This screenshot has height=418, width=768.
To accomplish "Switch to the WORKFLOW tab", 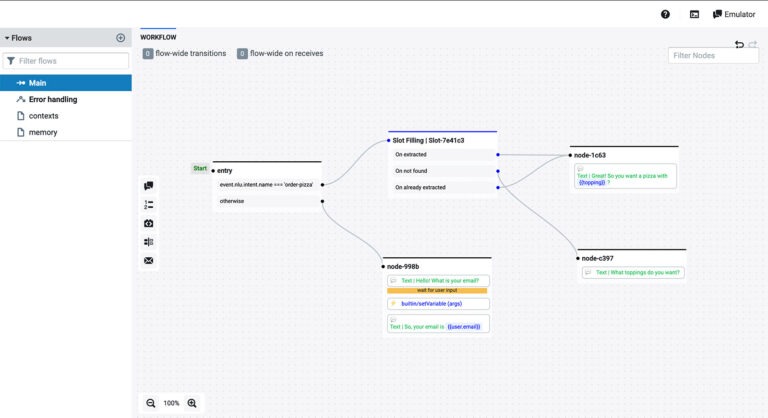I will [x=158, y=37].
